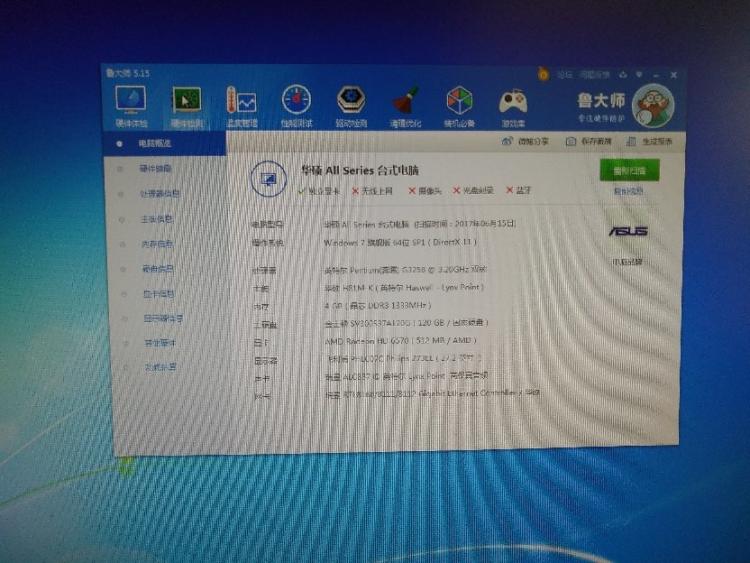Click the 光盘刻录 status indicator
The image size is (750, 563).
click(x=473, y=190)
